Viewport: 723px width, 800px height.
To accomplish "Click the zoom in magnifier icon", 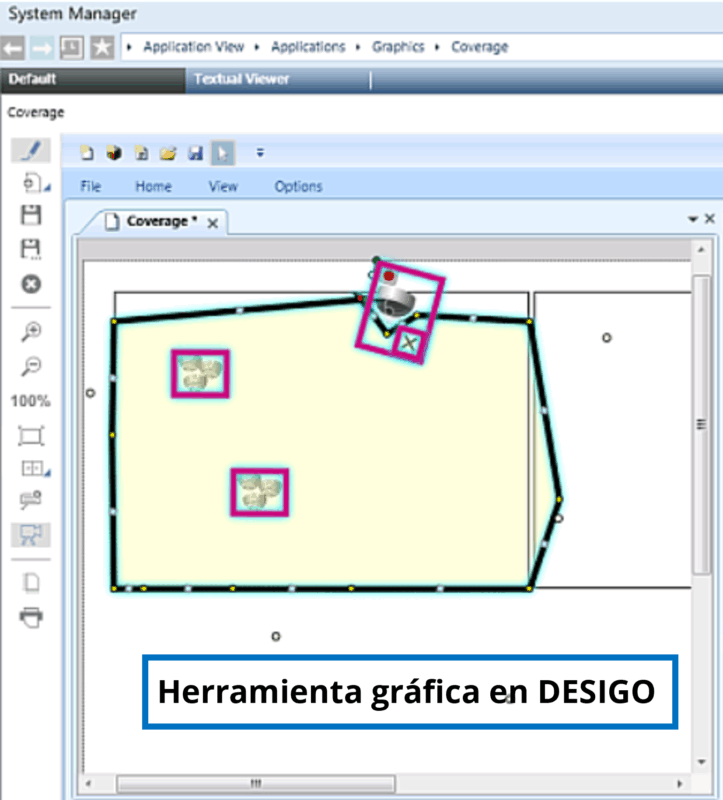I will 32,333.
